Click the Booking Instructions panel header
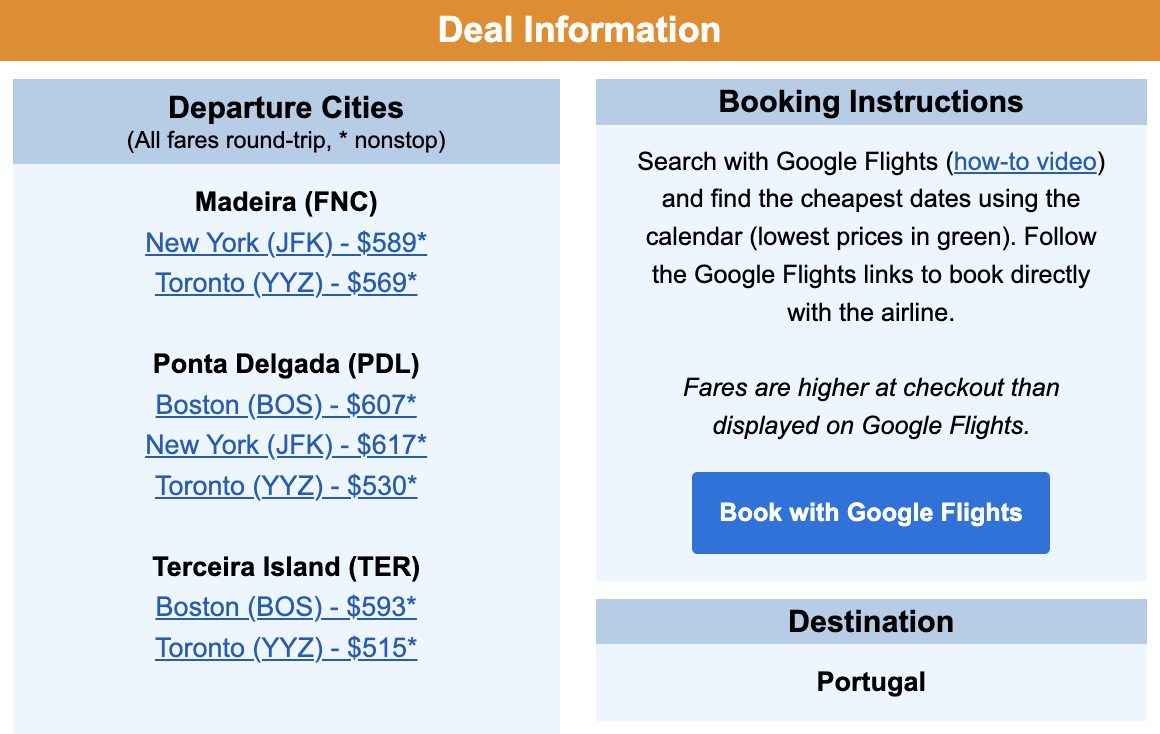The height and width of the screenshot is (734, 1160). point(870,102)
